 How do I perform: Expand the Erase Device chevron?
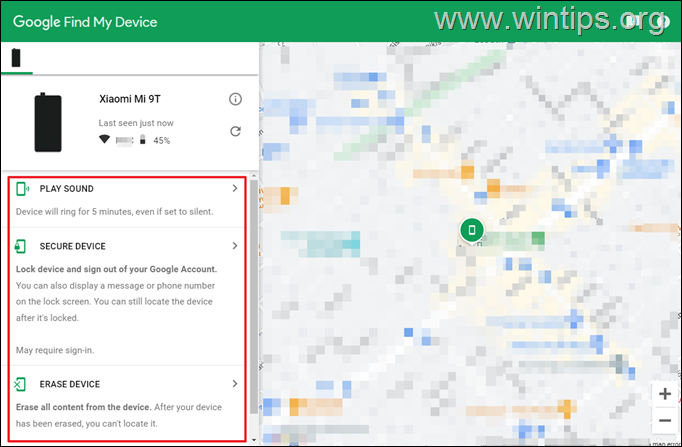tap(235, 384)
